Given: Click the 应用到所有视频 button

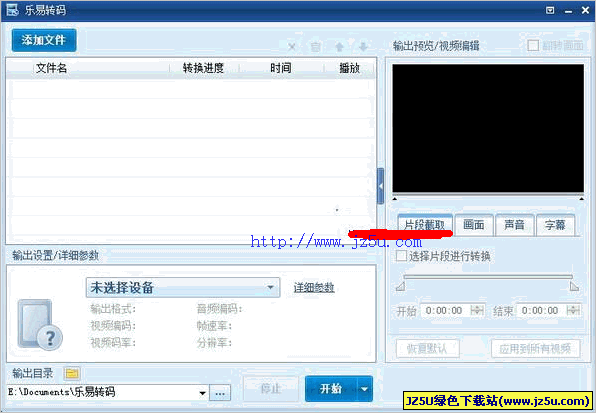Looking at the screenshot, I should [x=536, y=348].
